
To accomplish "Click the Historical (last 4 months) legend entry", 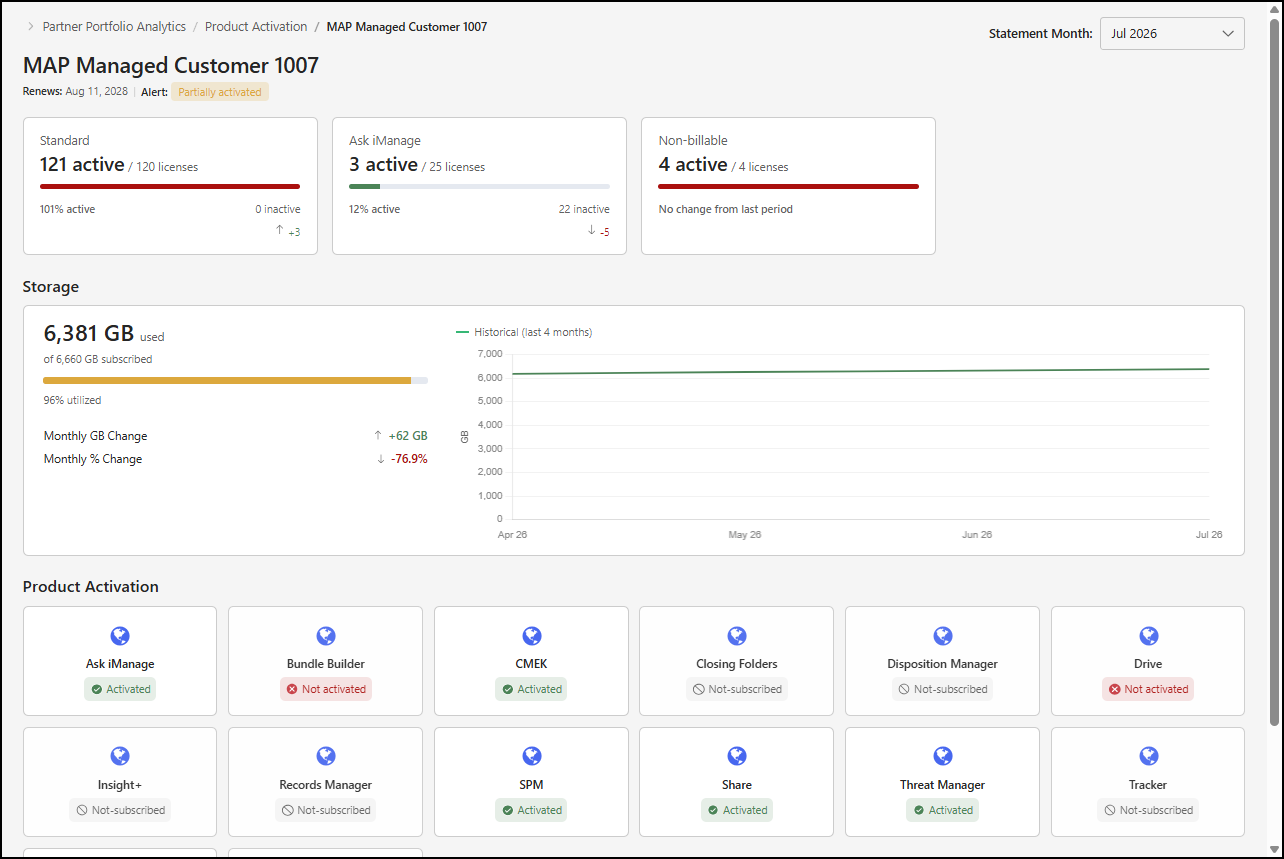I will (524, 332).
